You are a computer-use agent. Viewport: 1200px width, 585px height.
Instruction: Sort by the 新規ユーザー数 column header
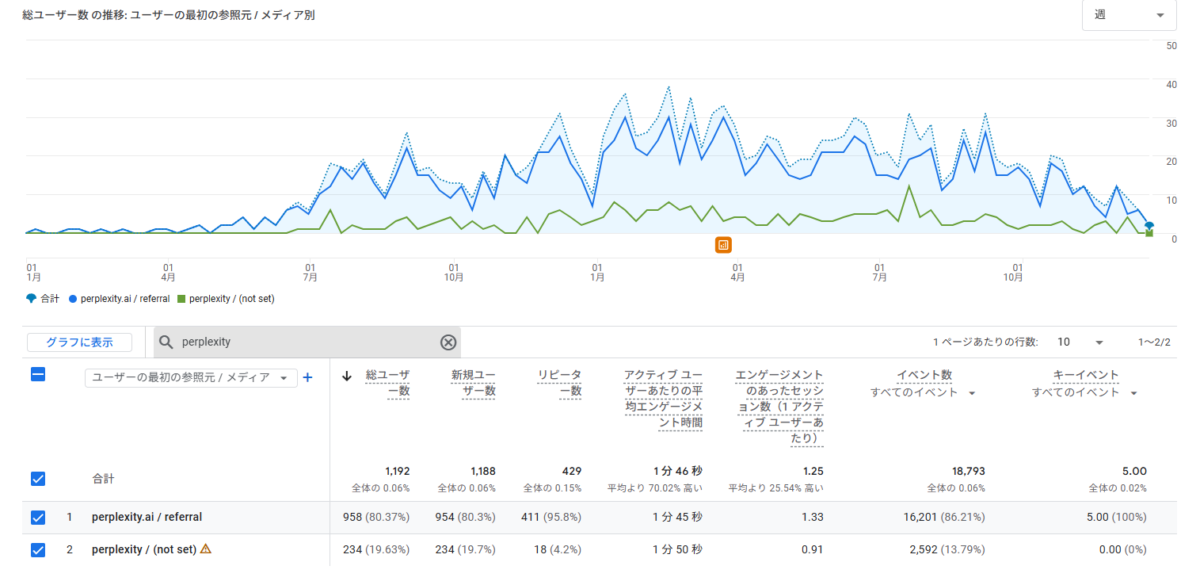(472, 383)
